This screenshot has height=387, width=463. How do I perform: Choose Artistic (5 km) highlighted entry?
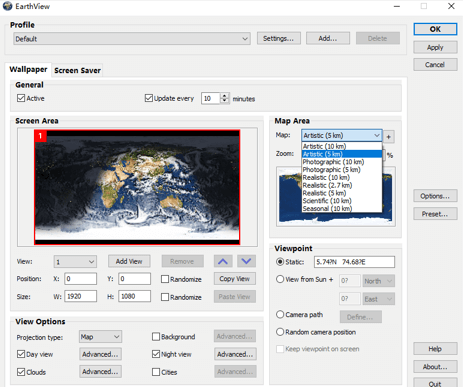click(342, 154)
